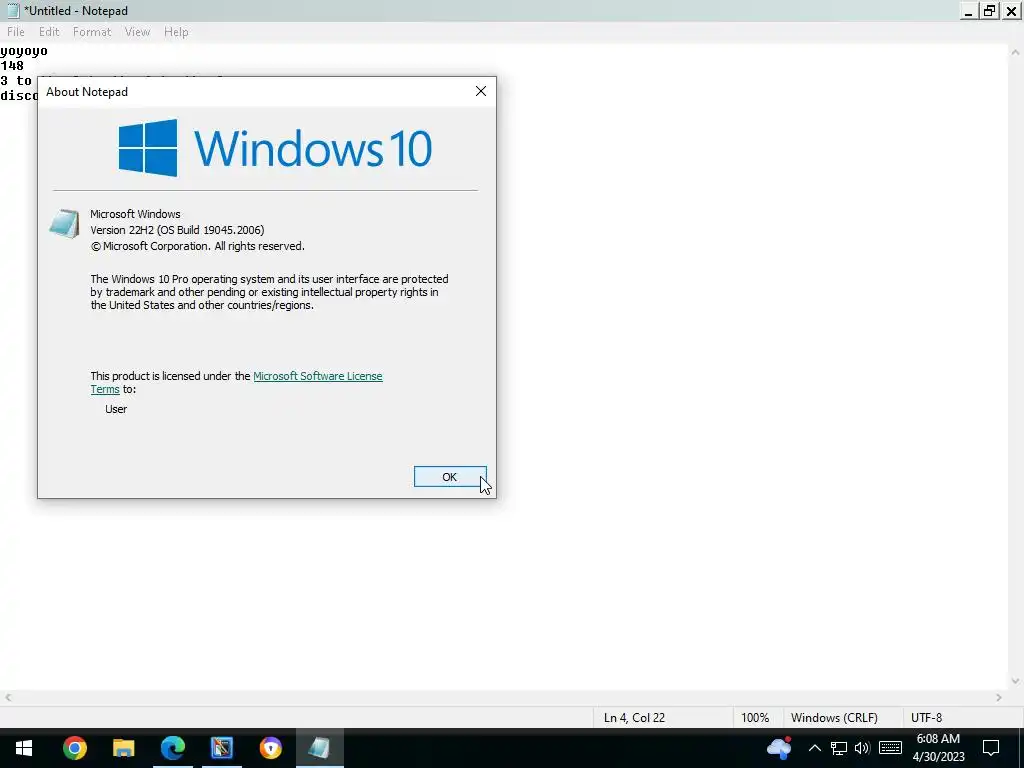The image size is (1024, 768).
Task: Restore down the Notepad window
Action: pyautogui.click(x=990, y=10)
